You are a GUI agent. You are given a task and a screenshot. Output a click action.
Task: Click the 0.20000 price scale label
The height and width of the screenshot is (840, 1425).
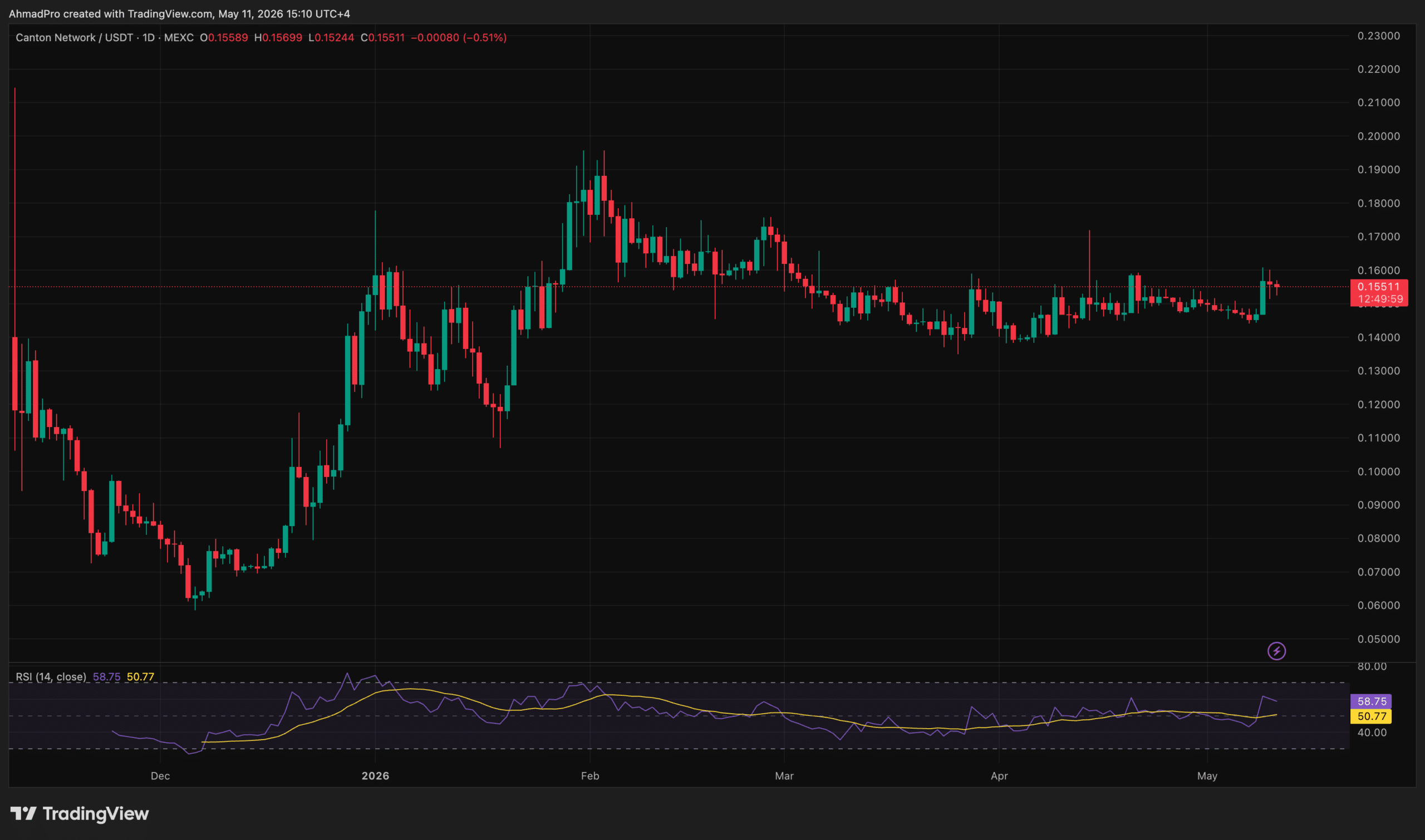(x=1379, y=136)
